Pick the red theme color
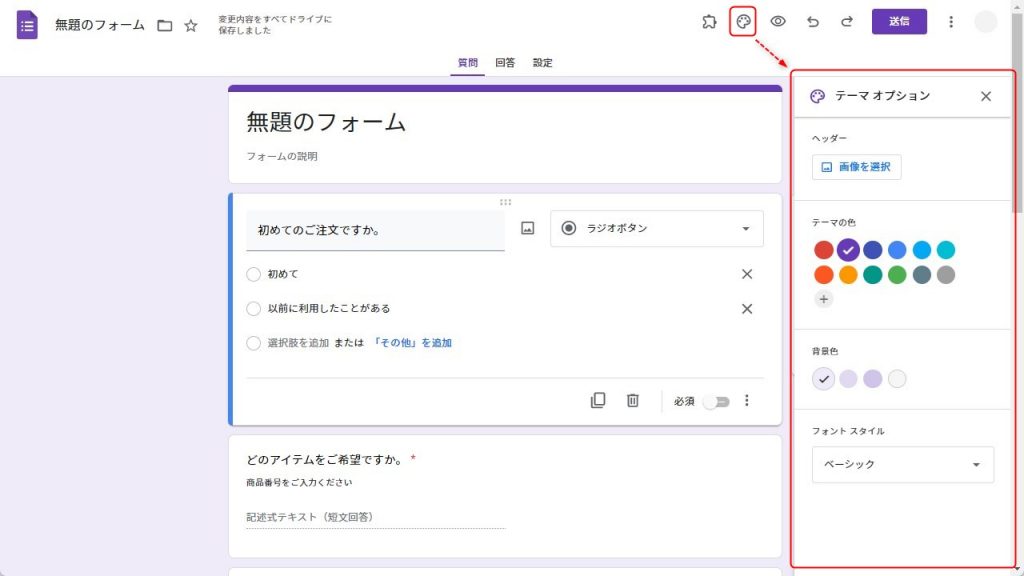Viewport: 1024px width, 576px height. [824, 250]
